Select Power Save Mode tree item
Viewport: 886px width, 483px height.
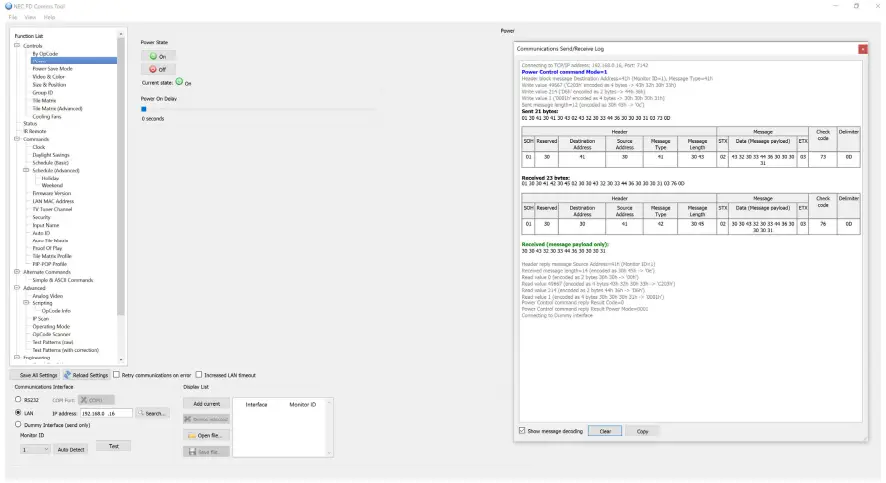(53, 68)
